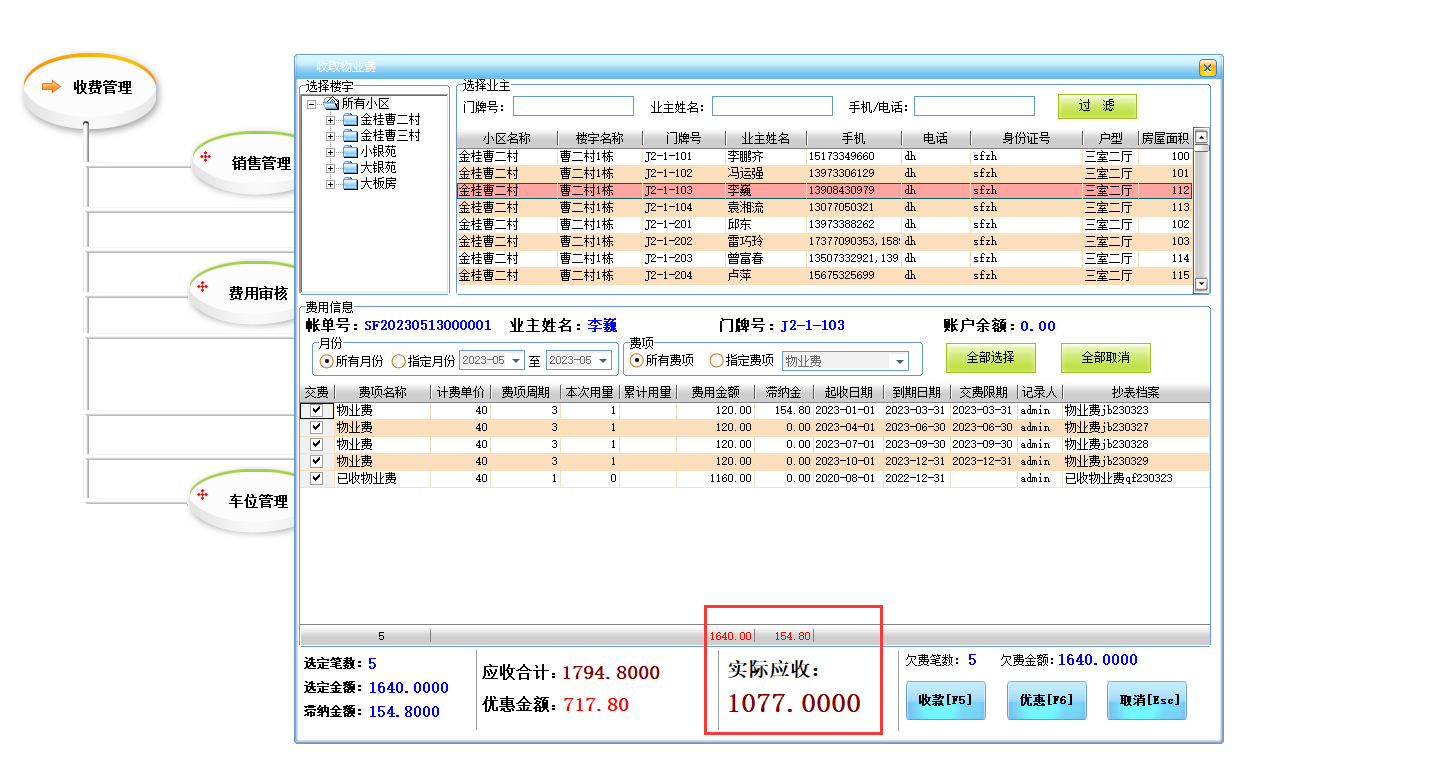
Task: Open the start month 2023-05 dropdown
Action: [516, 361]
